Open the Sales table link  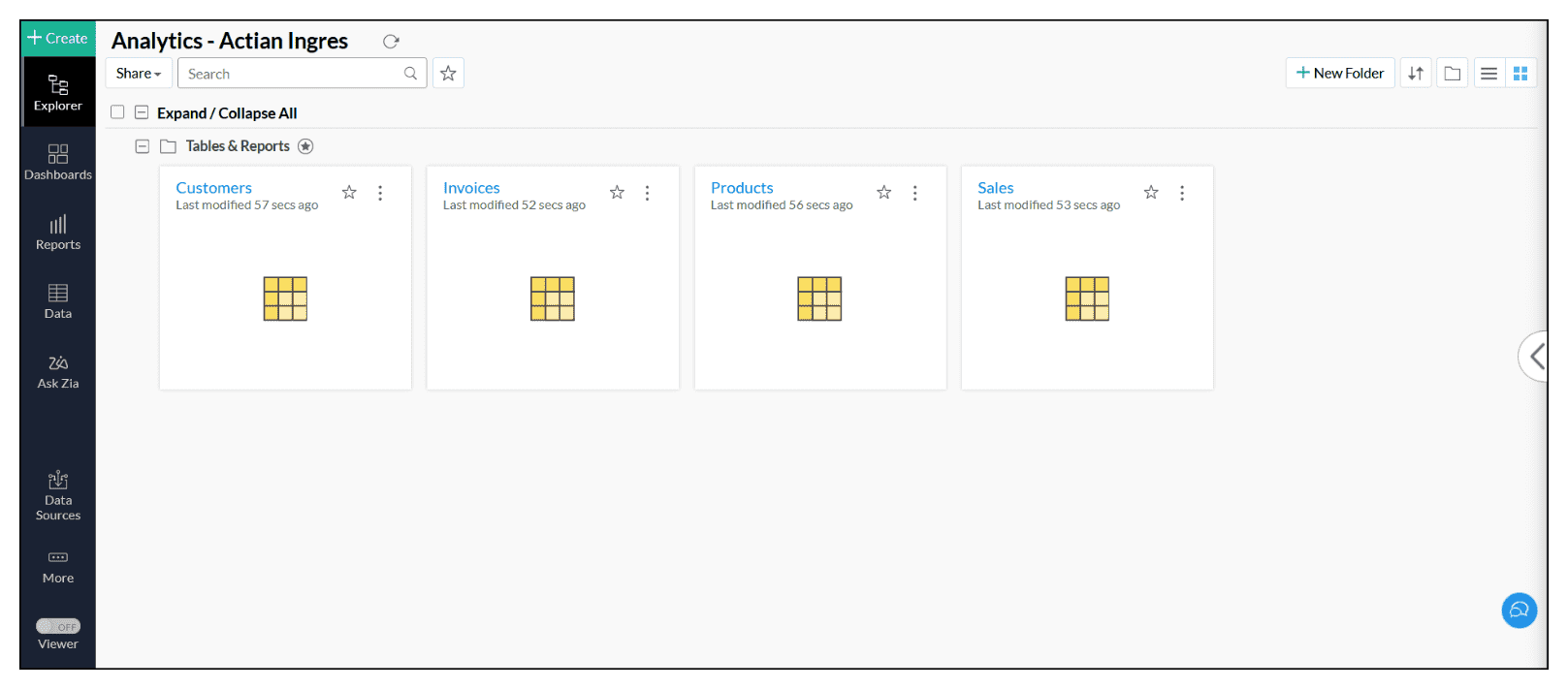click(x=996, y=188)
